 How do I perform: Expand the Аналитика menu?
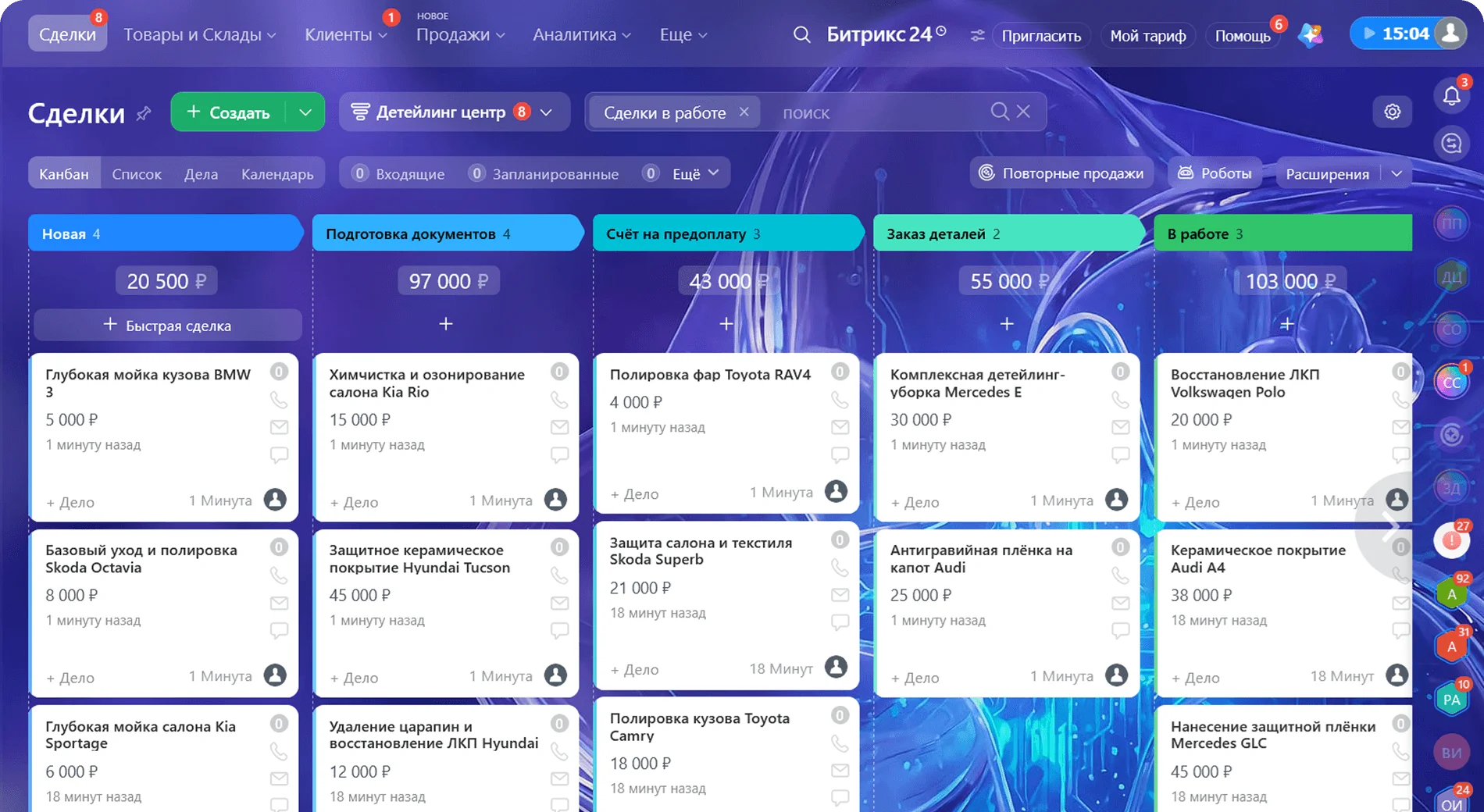click(x=582, y=34)
